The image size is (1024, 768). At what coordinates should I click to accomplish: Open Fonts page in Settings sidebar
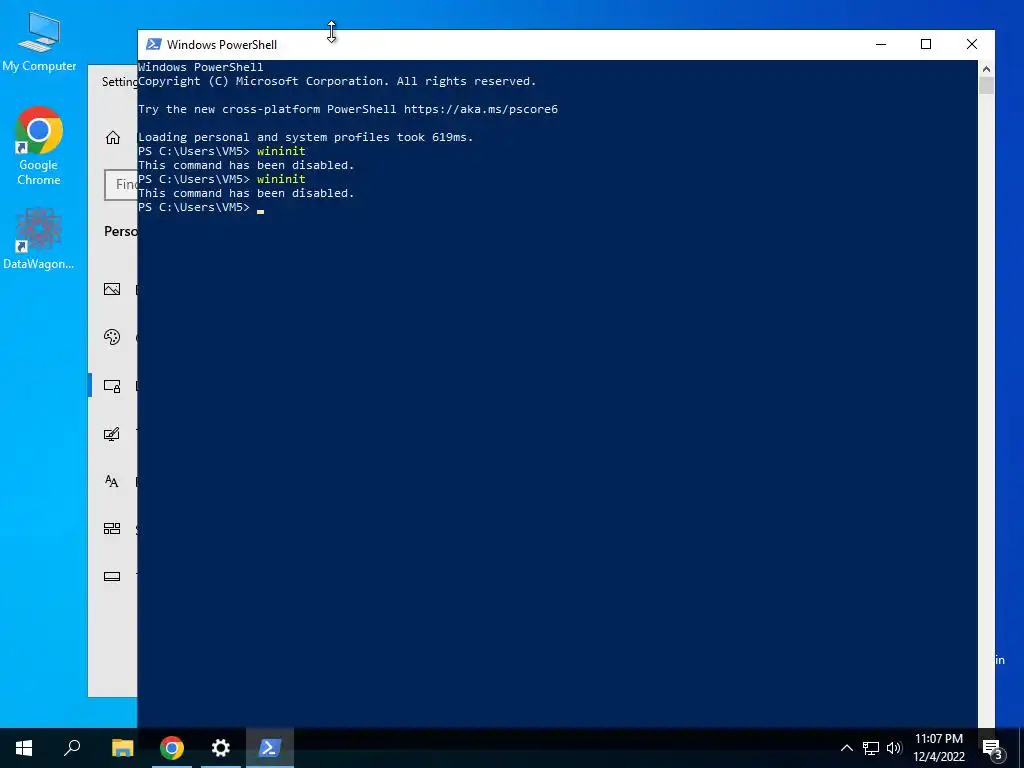click(x=113, y=481)
